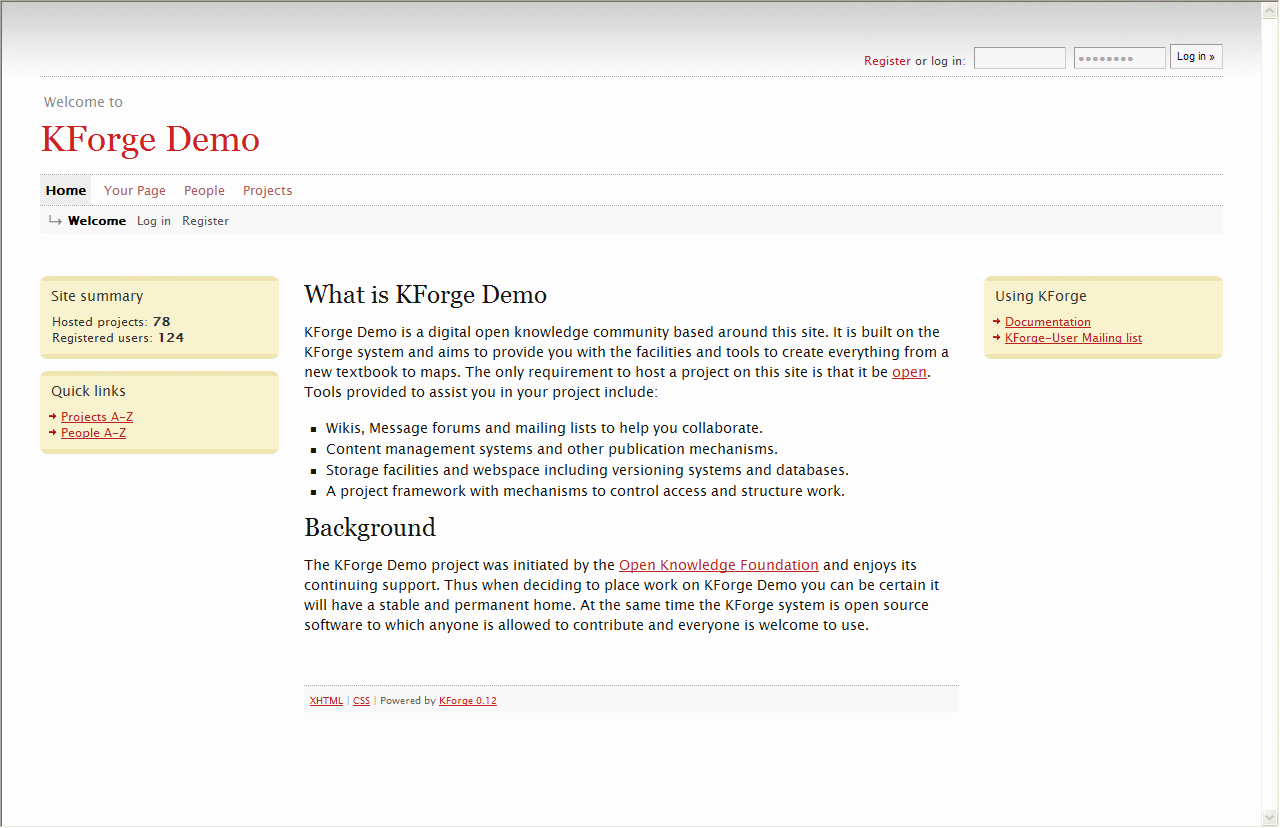The width and height of the screenshot is (1280, 828).
Task: Click arrow icon beside KForge-User Mailing list
Action: point(997,337)
